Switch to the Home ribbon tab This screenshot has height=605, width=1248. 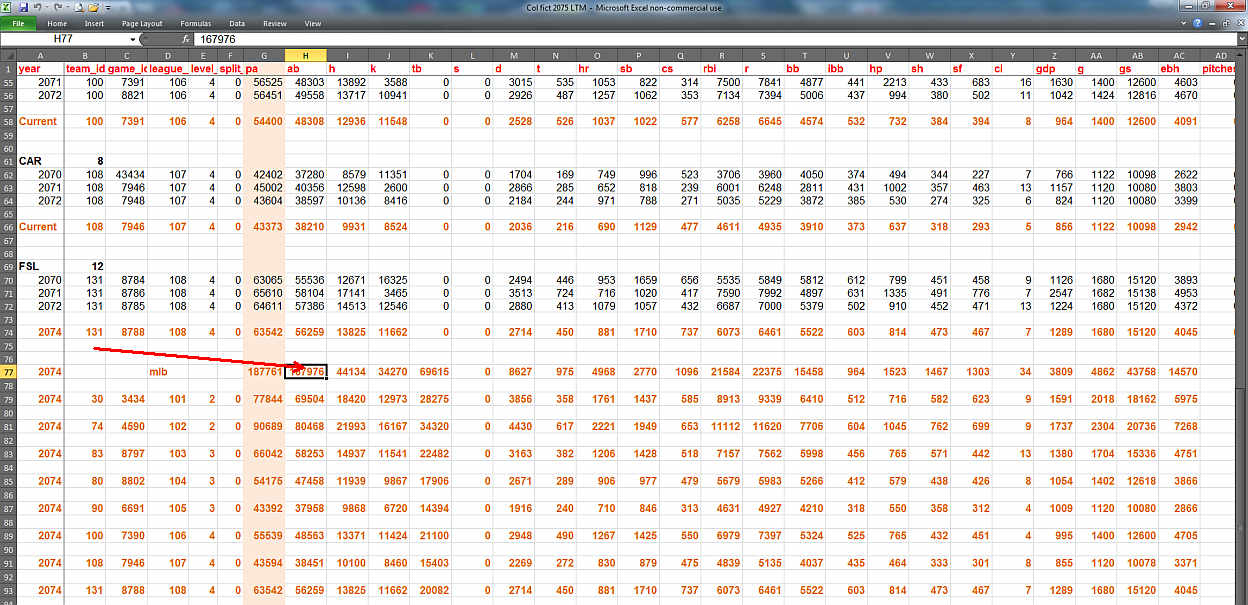click(57, 23)
